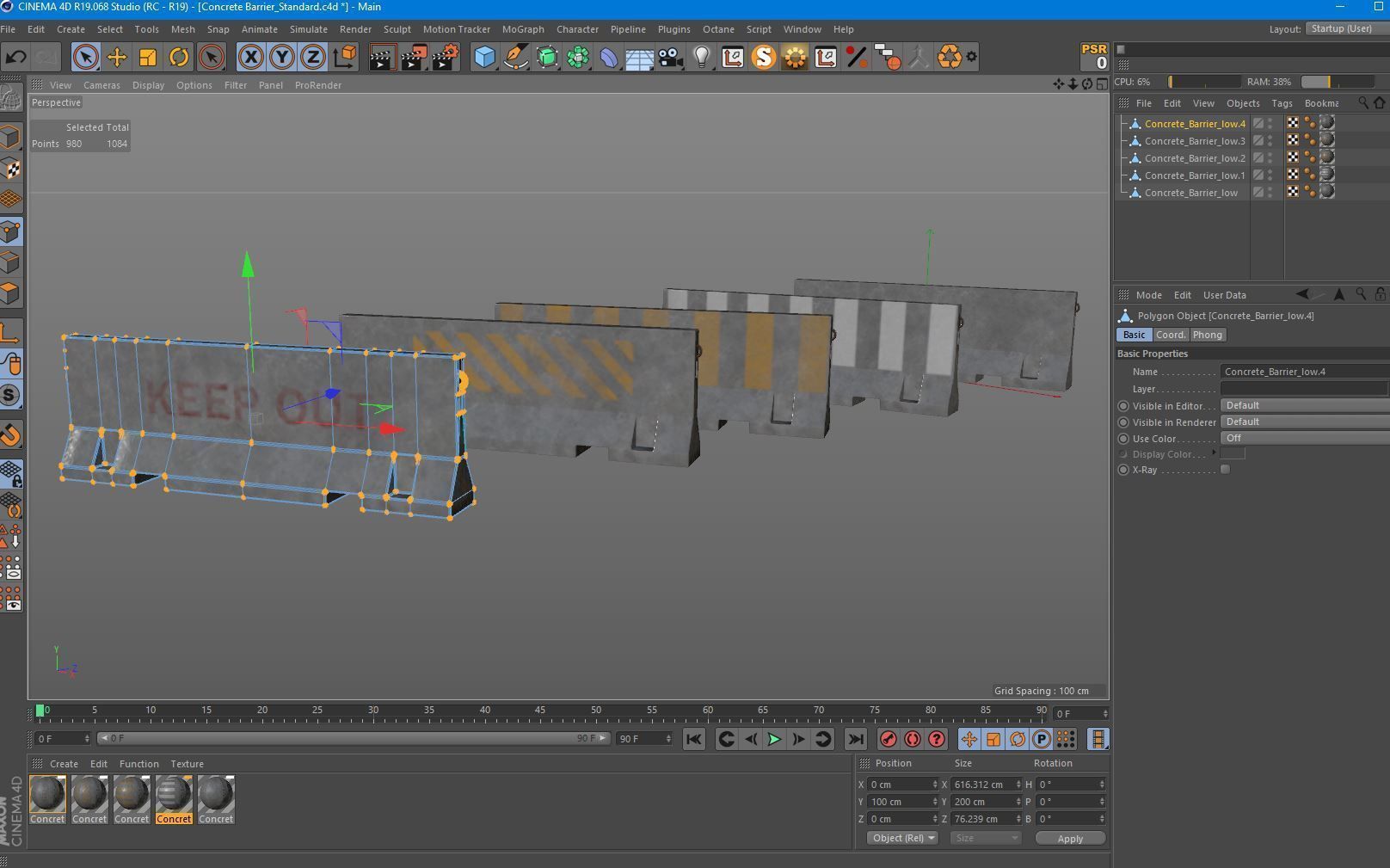This screenshot has width=1390, height=868.
Task: Open the Objects menu in object manager
Action: coord(1243,103)
